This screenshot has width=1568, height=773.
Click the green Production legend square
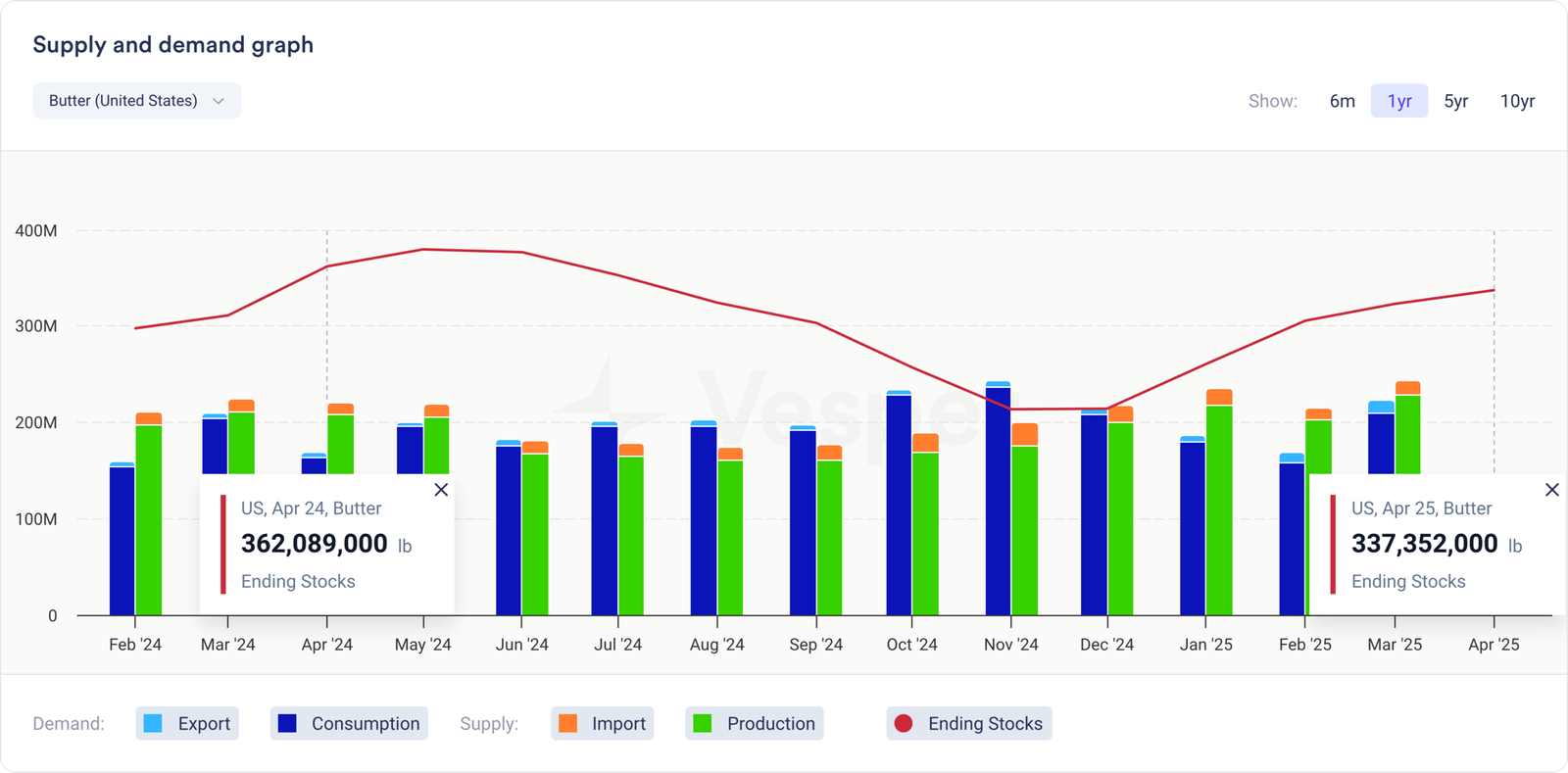click(x=703, y=724)
